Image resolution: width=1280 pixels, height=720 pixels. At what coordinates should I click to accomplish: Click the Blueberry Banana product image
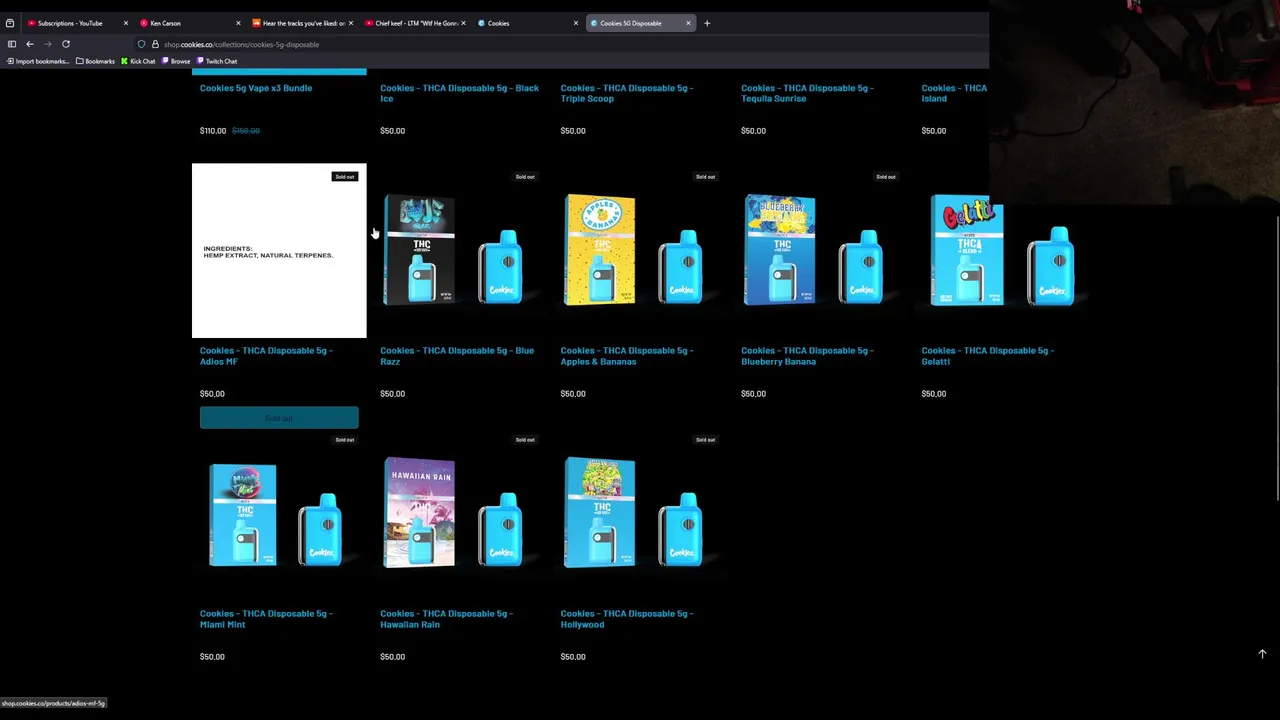820,251
